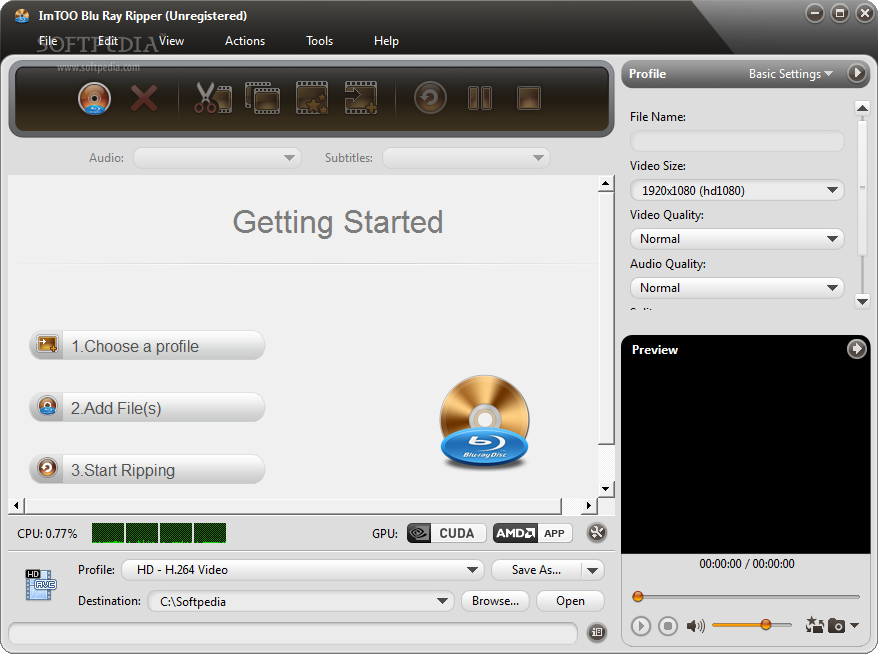The height and width of the screenshot is (654, 878).
Task: Click the Profile panel arrow icon
Action: 856,73
